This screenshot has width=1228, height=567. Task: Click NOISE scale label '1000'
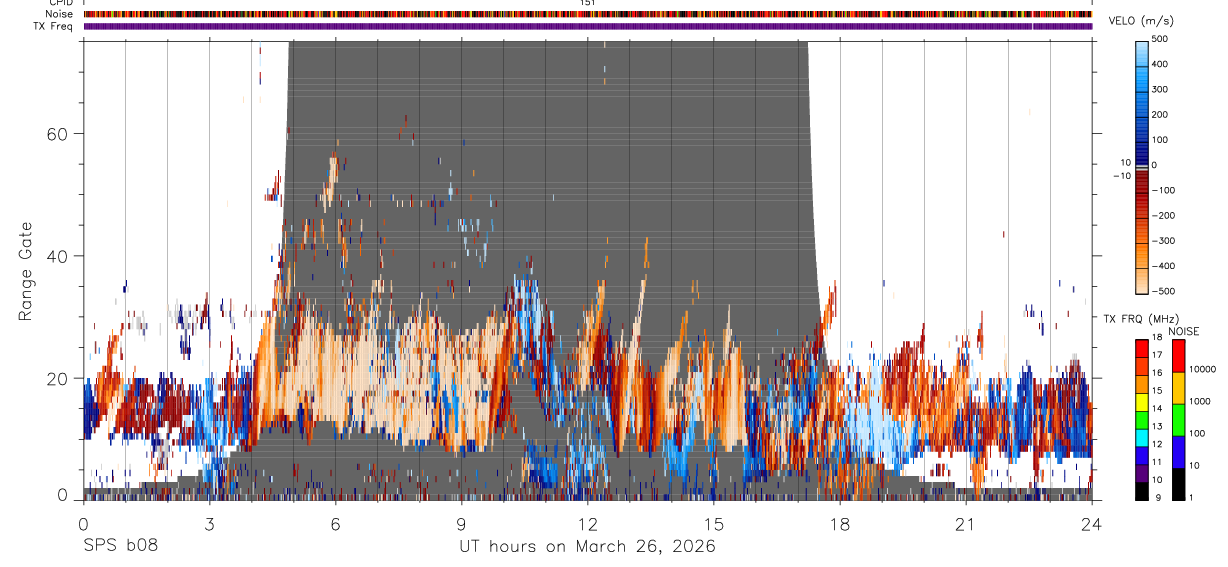[x=1201, y=401]
